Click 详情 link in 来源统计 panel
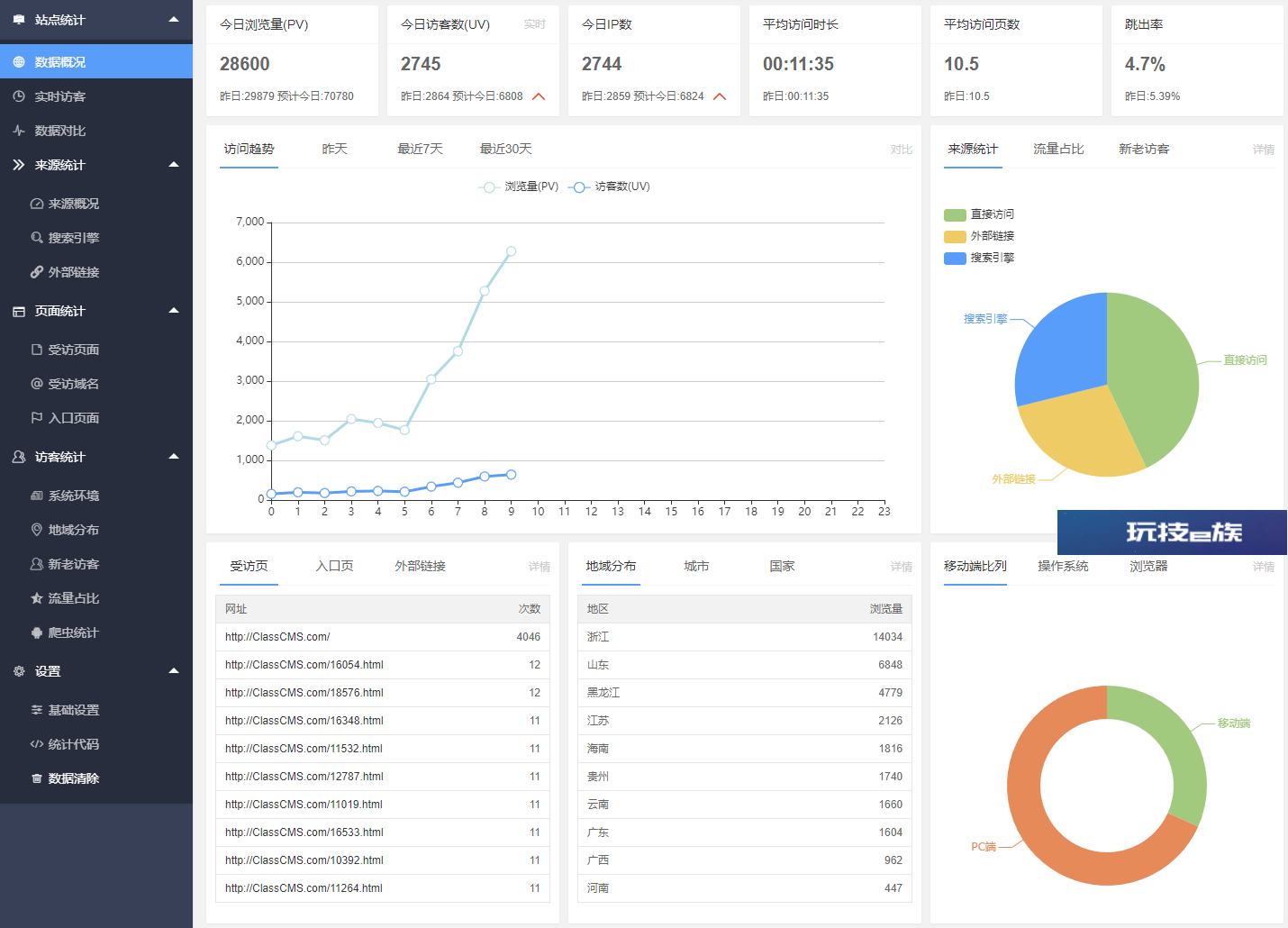The width and height of the screenshot is (1288, 928). coord(1264,150)
